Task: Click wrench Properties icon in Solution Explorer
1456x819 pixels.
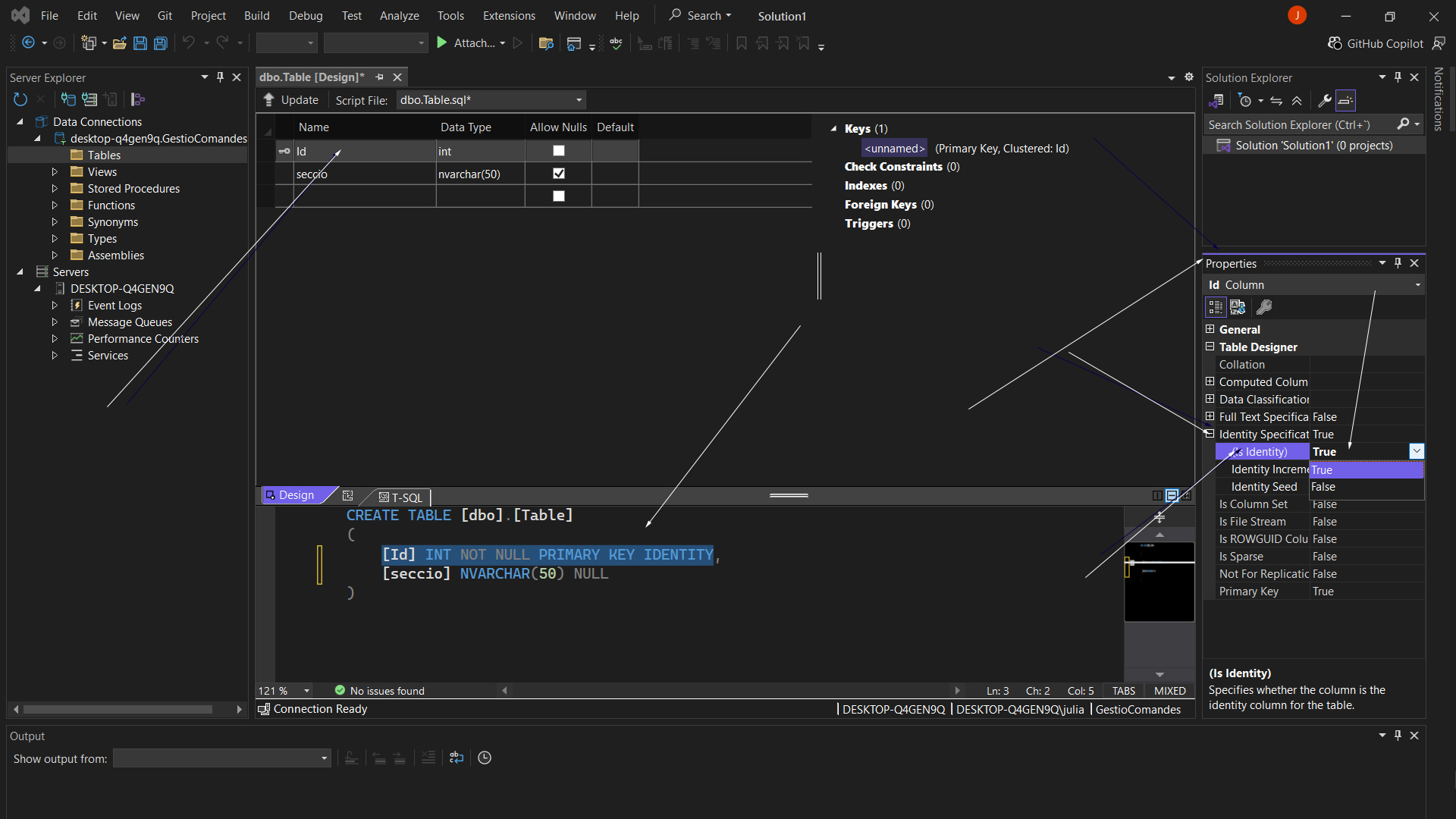Action: 1324,101
